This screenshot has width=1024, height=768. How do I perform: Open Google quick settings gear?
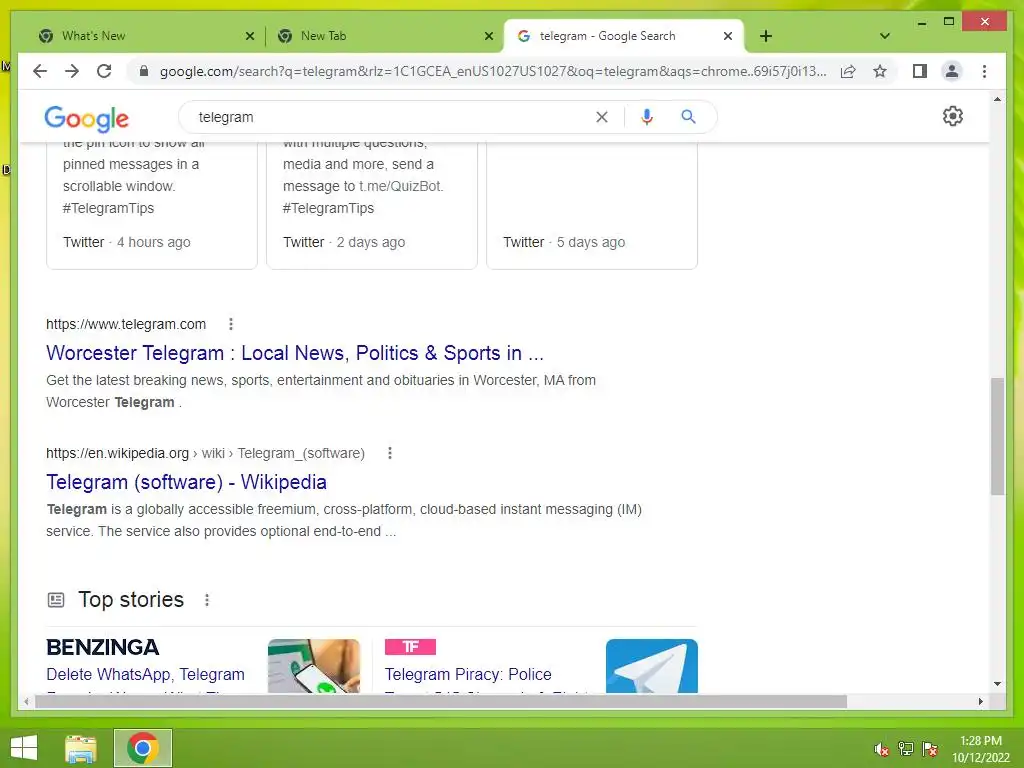click(x=953, y=116)
